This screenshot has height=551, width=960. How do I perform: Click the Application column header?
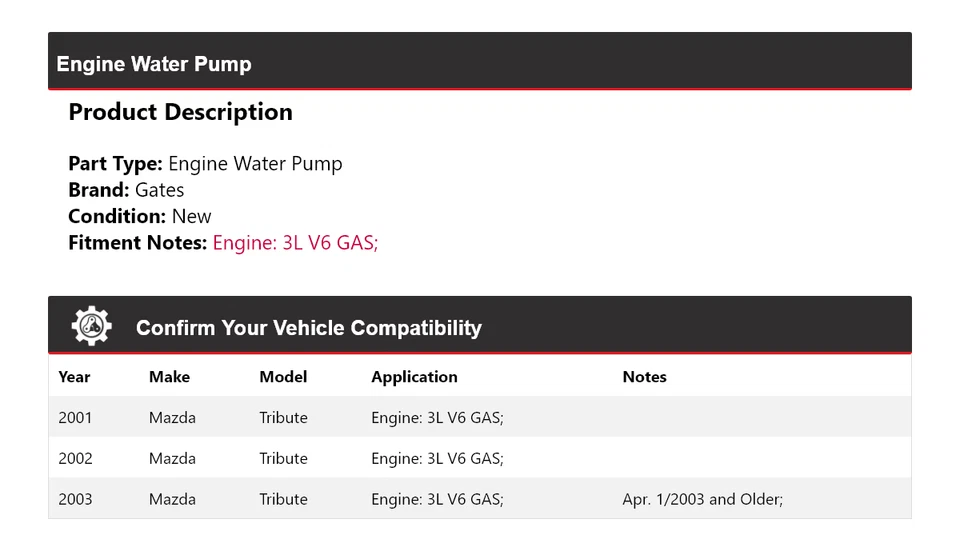[414, 377]
